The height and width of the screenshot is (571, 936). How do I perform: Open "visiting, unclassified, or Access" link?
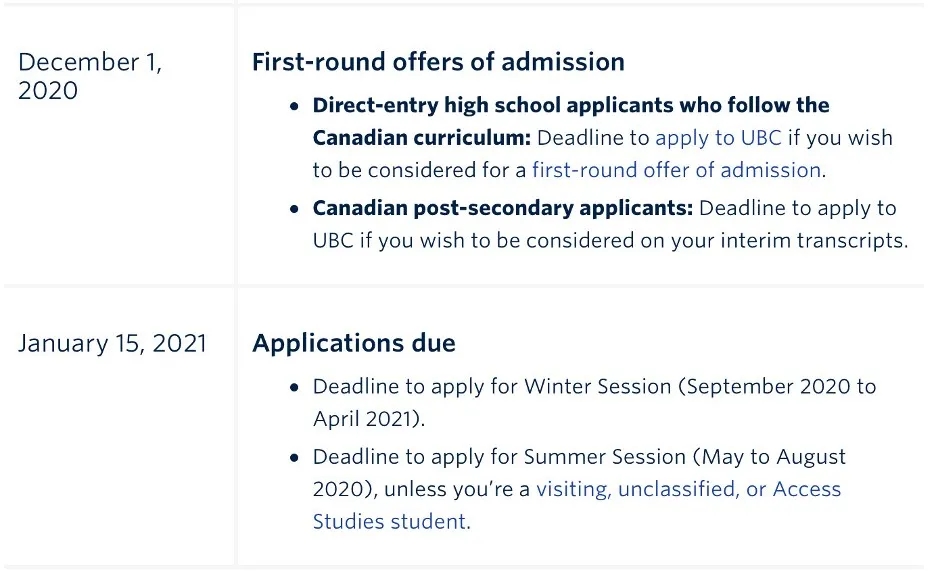[x=688, y=489]
